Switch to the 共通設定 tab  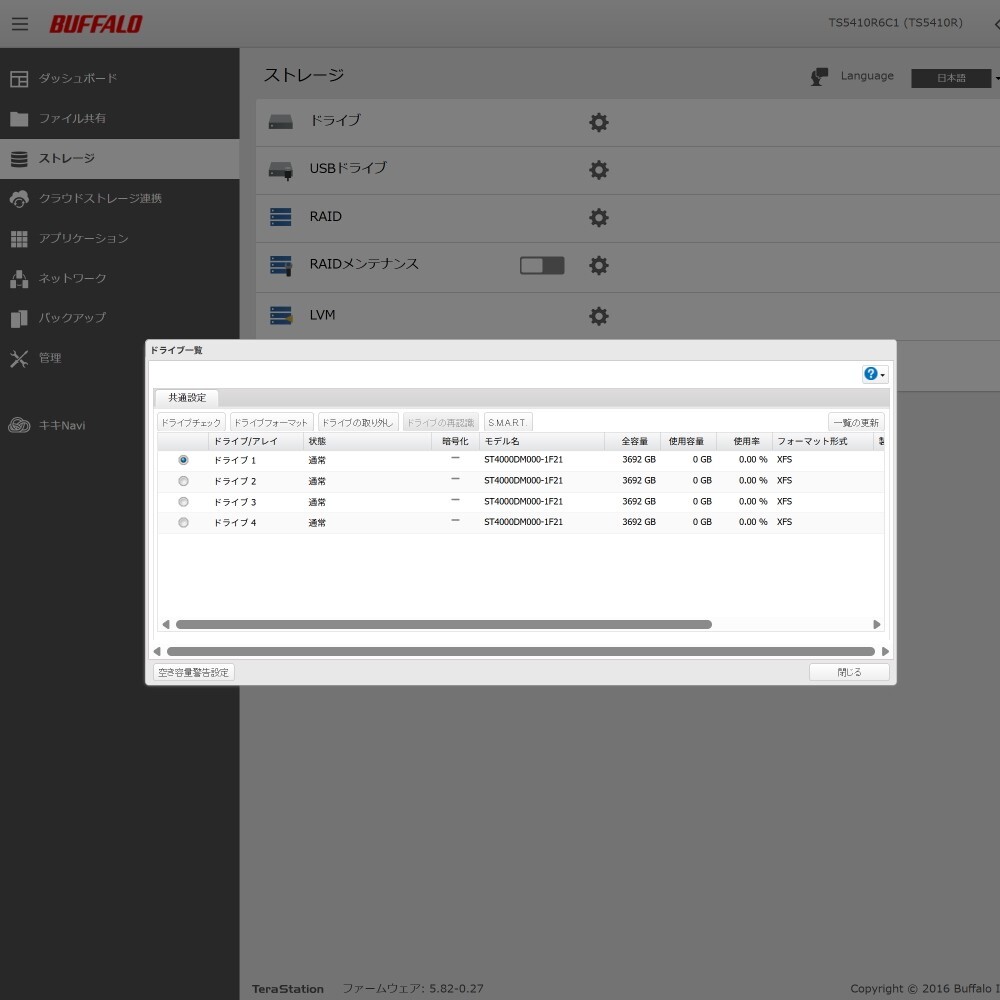(x=187, y=398)
